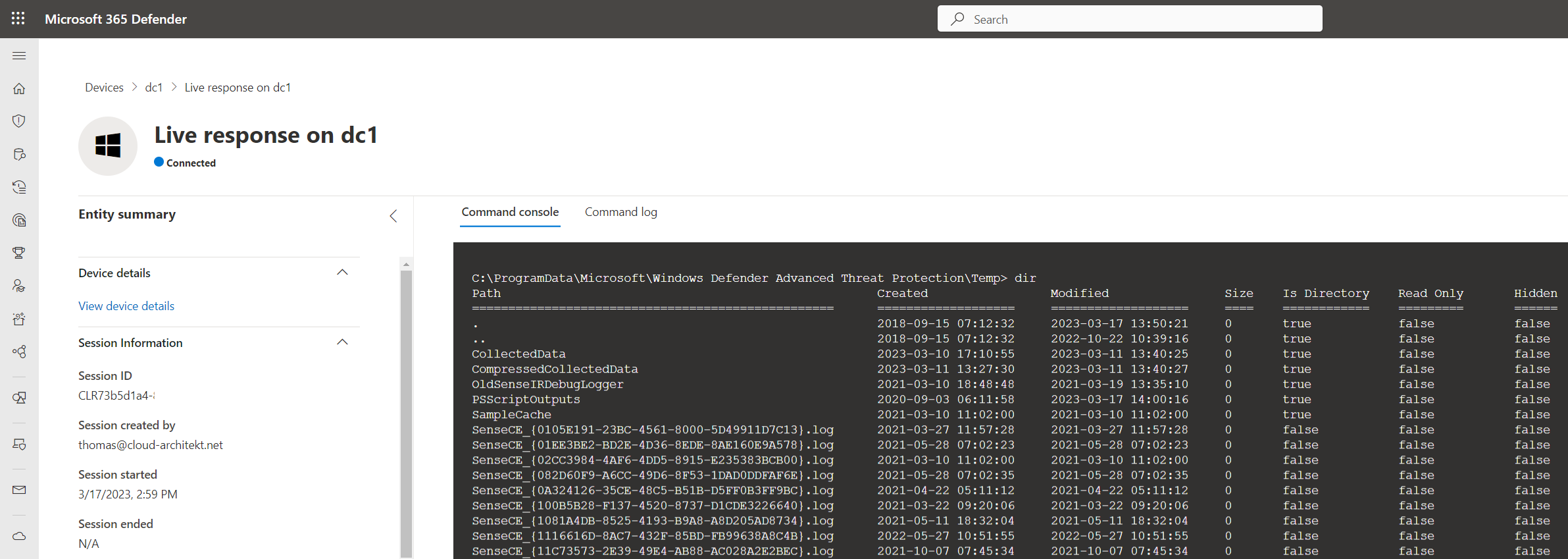Click the blue Connected status dot
Screen dimensions: 1568x559
click(x=159, y=162)
